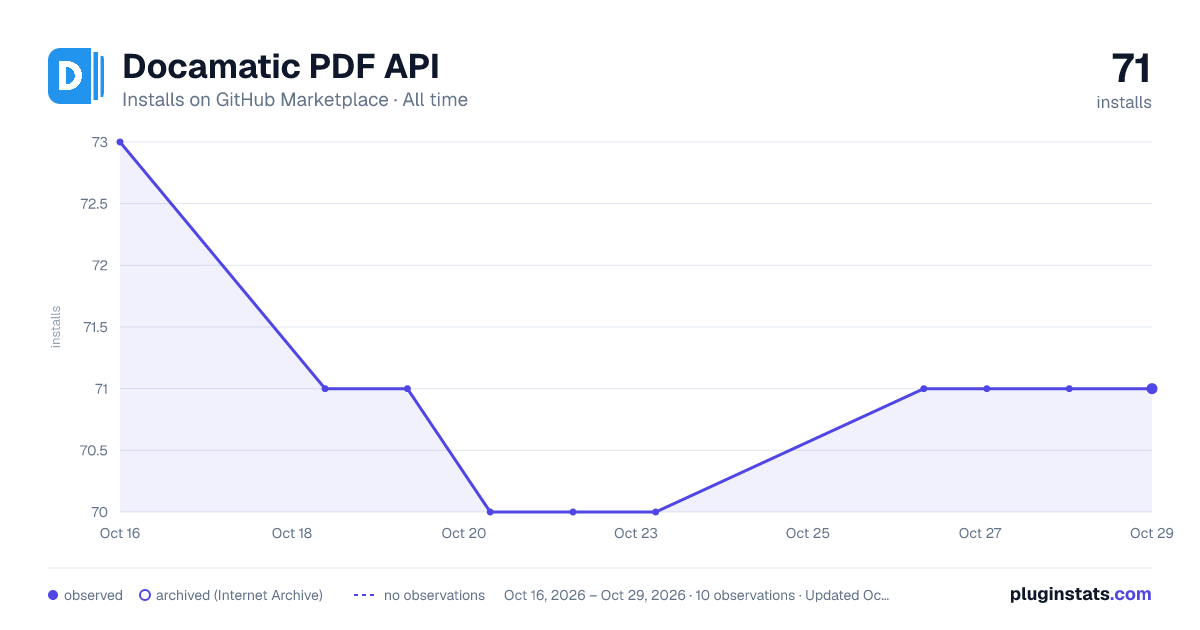Click the y-axis label 70.5
The width and height of the screenshot is (1200, 630).
click(x=94, y=450)
